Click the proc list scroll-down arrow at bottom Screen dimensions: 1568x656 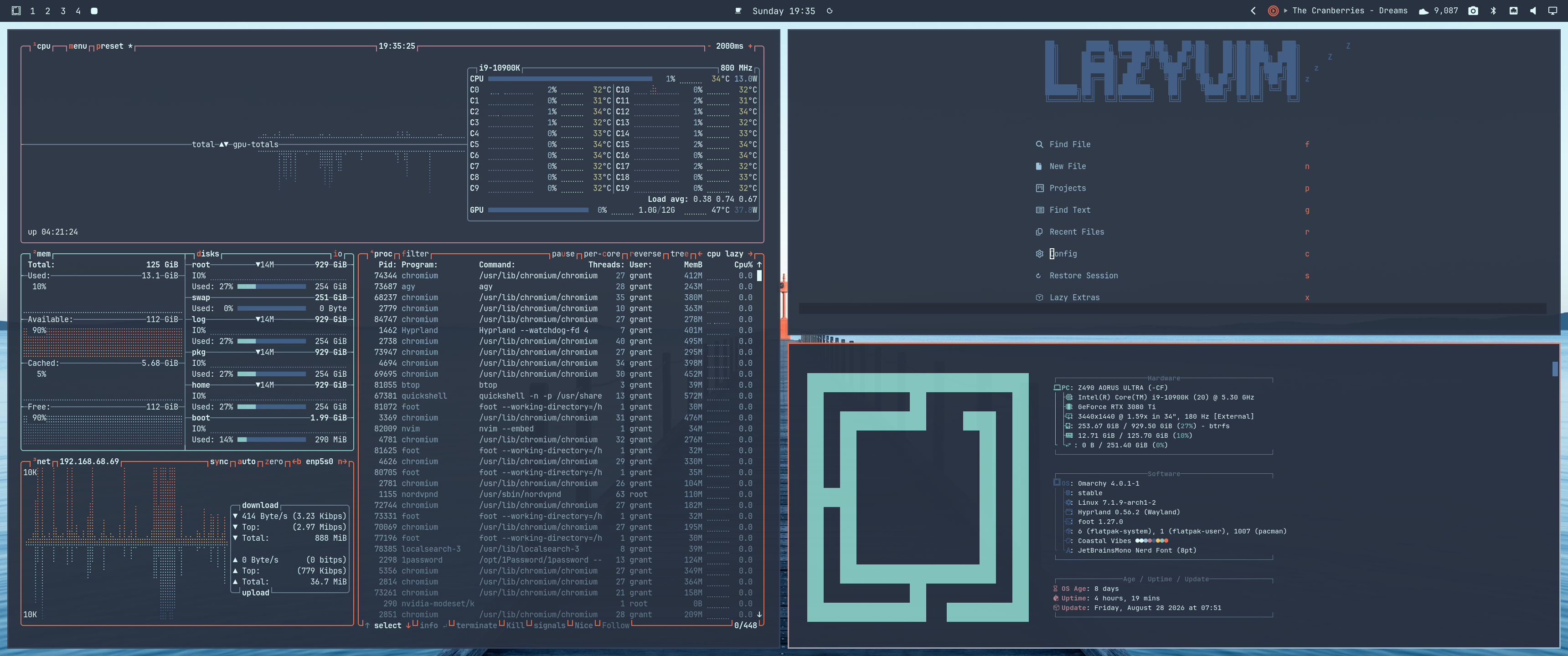tap(759, 615)
